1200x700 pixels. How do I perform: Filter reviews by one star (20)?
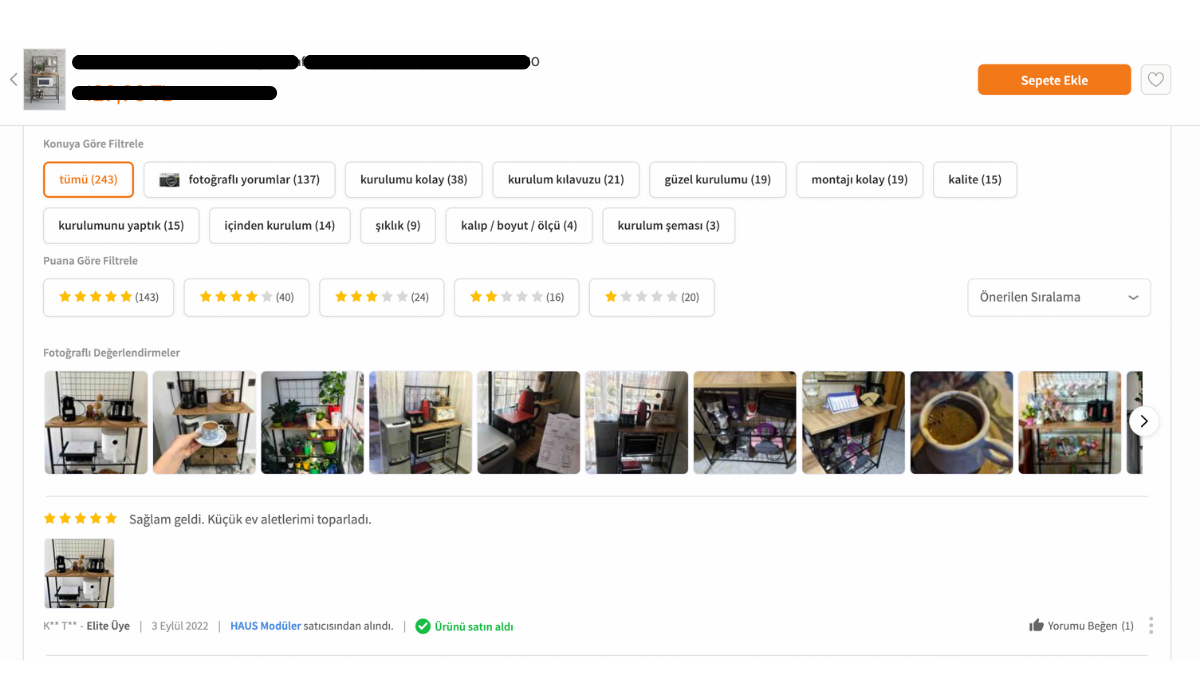[652, 297]
